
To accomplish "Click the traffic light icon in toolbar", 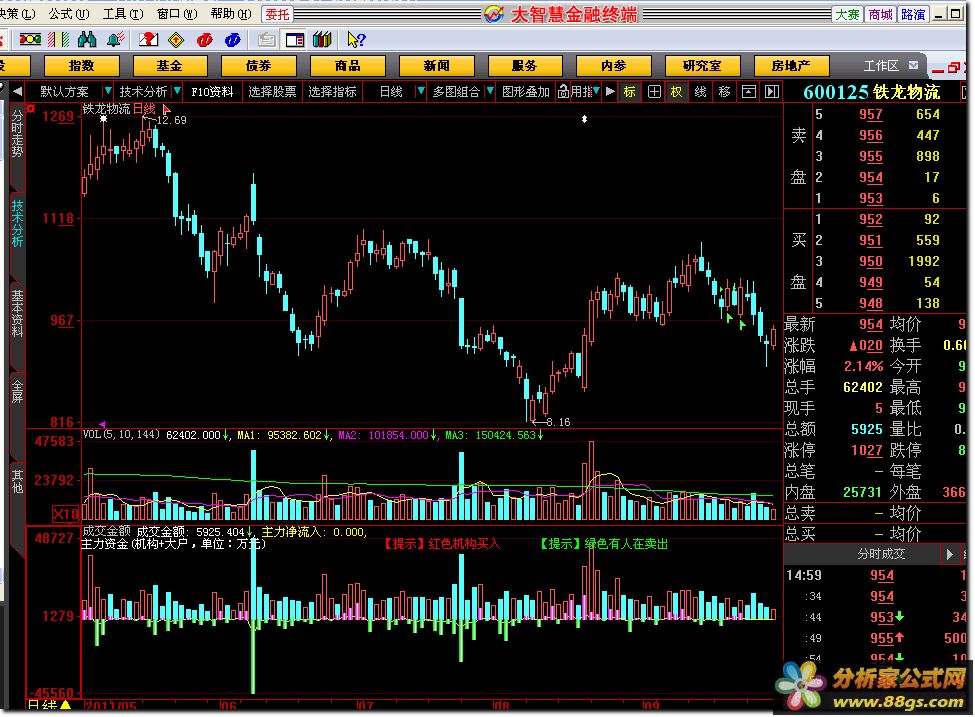I will point(30,40).
